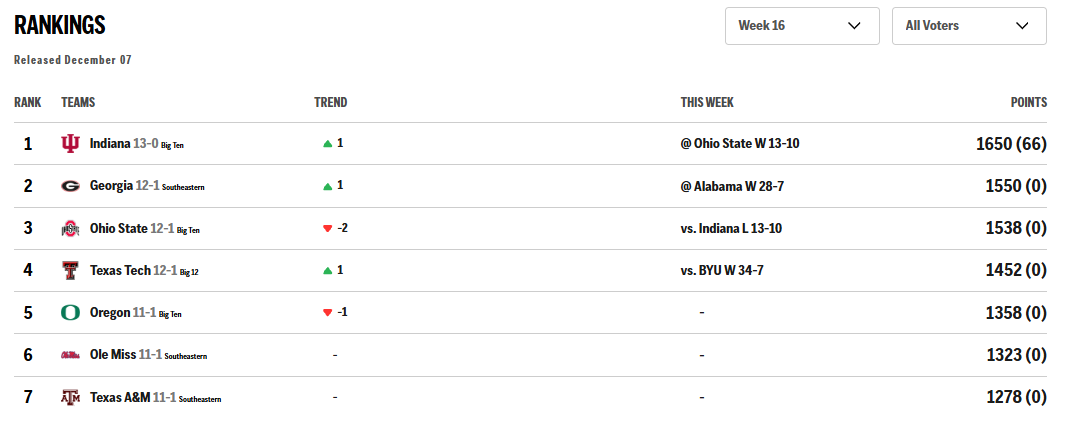Click Ohio State's red downward trend arrow
The image size is (1065, 429).
pyautogui.click(x=327, y=229)
